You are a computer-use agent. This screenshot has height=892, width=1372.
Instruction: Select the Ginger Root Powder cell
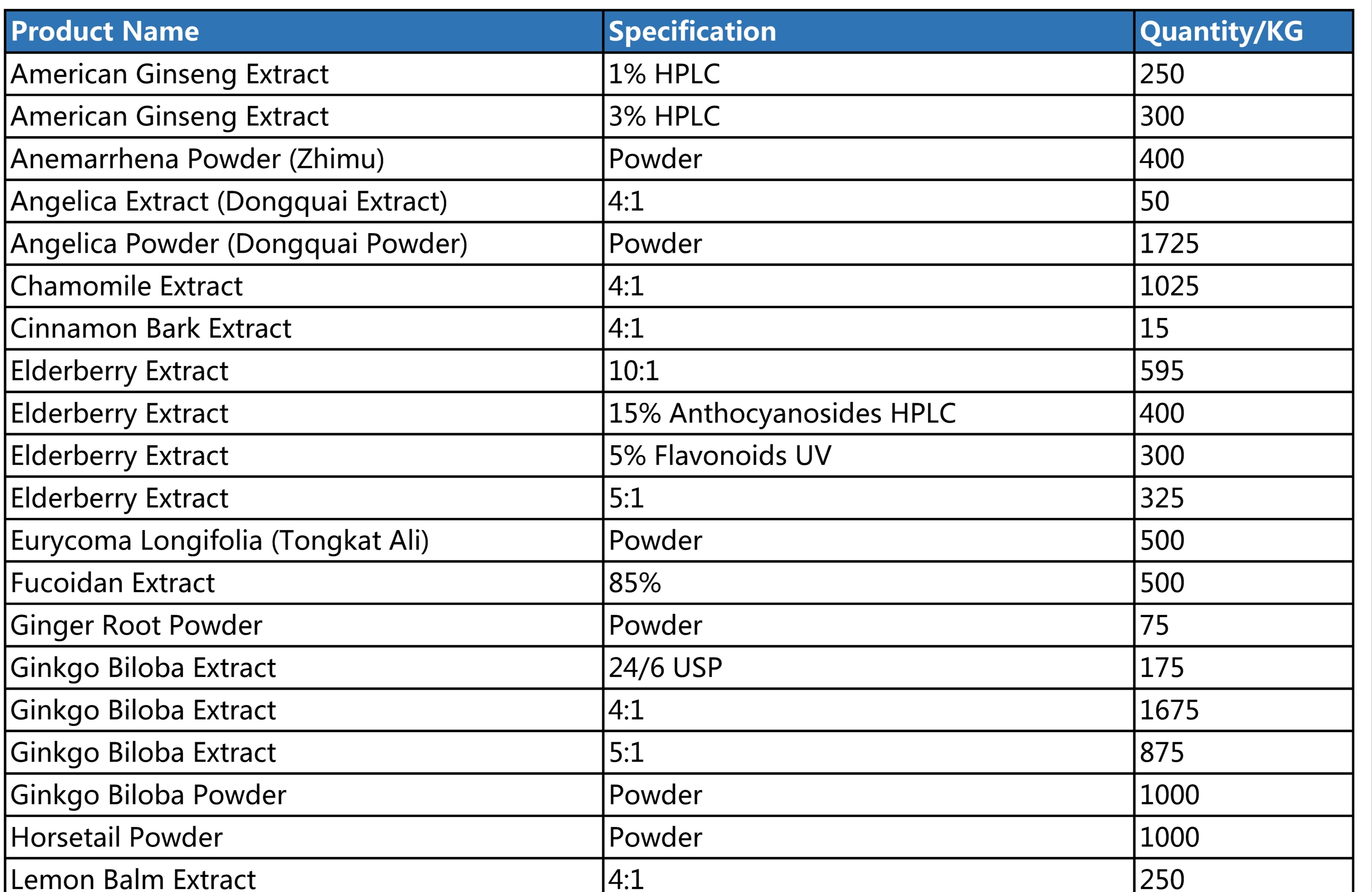pos(304,625)
